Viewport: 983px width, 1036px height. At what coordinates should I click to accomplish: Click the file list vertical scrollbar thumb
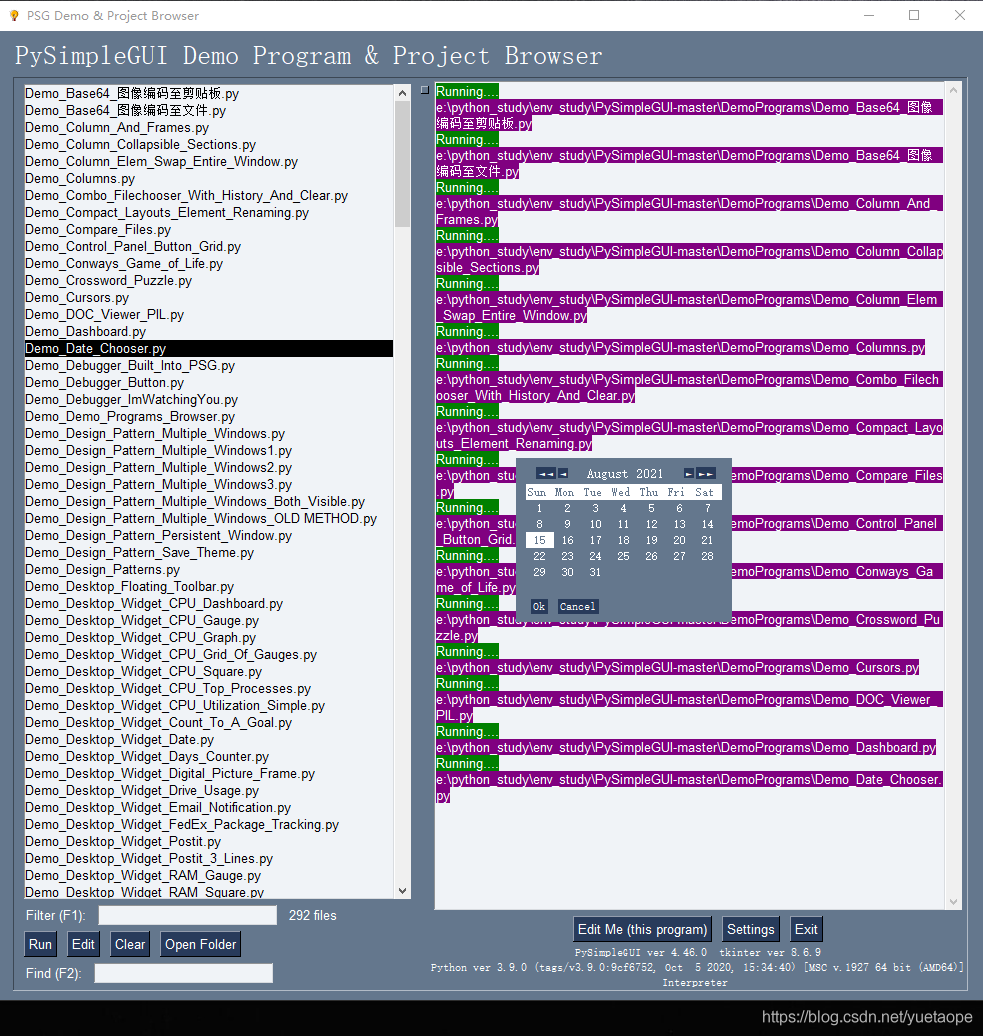402,165
